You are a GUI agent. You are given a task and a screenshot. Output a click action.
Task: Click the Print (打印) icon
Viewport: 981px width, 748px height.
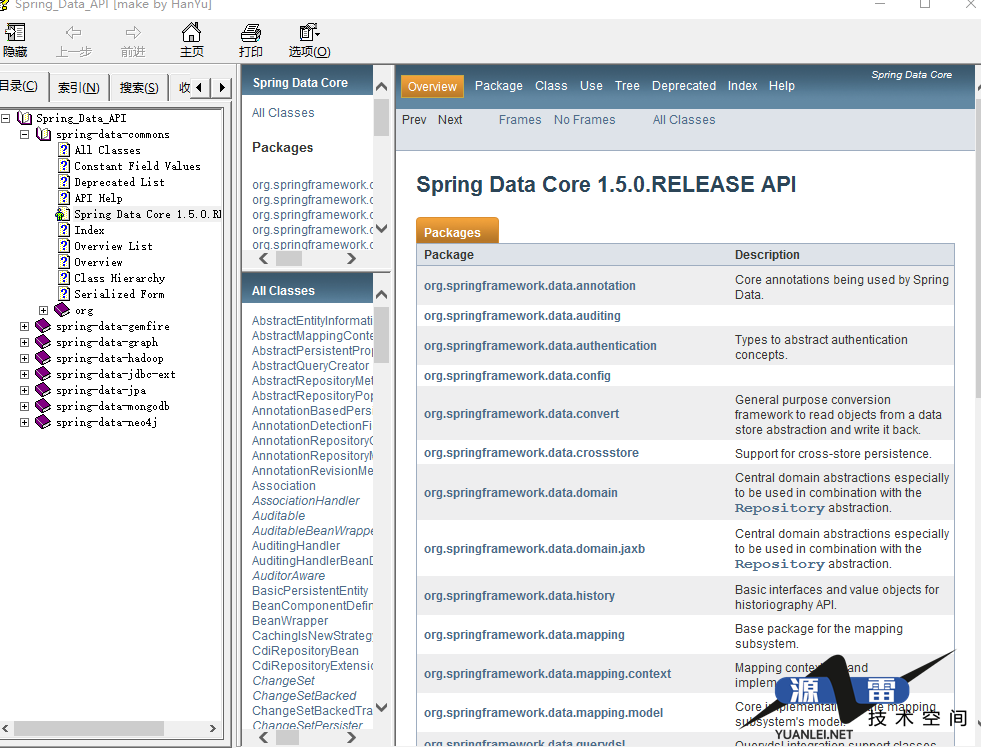(x=250, y=33)
